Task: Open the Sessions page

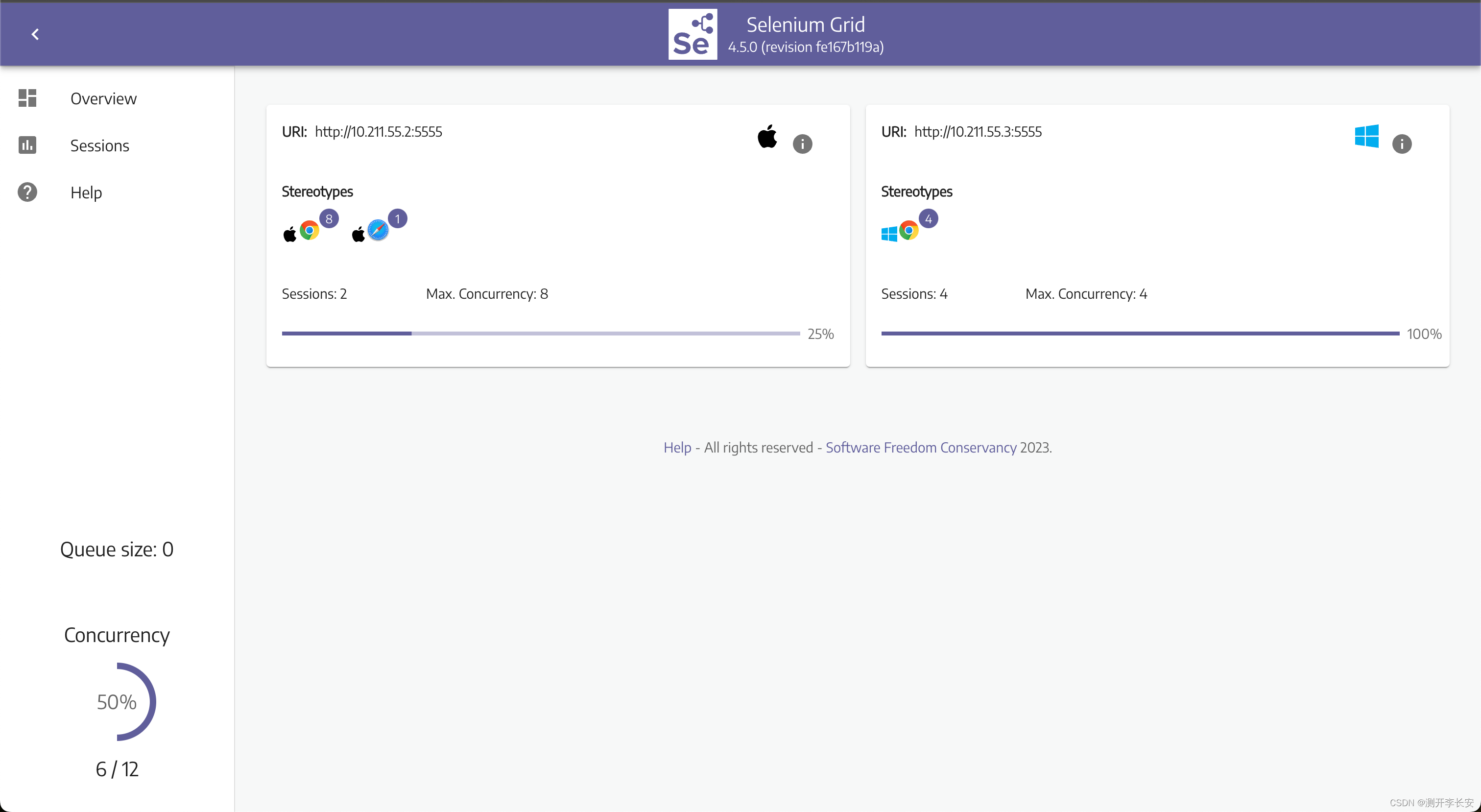Action: coord(117,145)
